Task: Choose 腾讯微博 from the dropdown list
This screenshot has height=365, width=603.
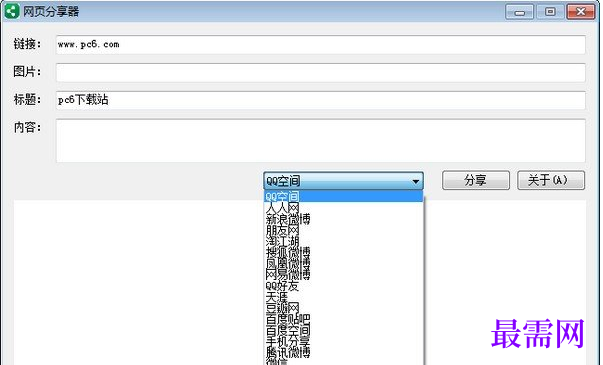Action: 343,353
